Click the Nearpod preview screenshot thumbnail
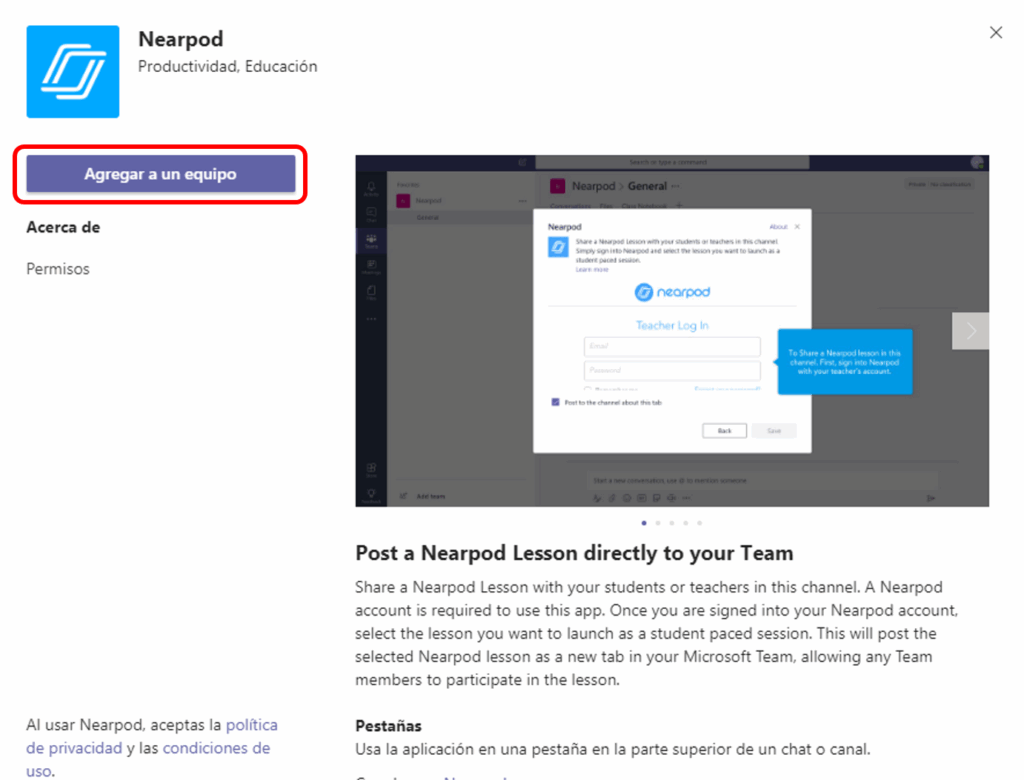Image resolution: width=1024 pixels, height=780 pixels. pyautogui.click(x=672, y=331)
